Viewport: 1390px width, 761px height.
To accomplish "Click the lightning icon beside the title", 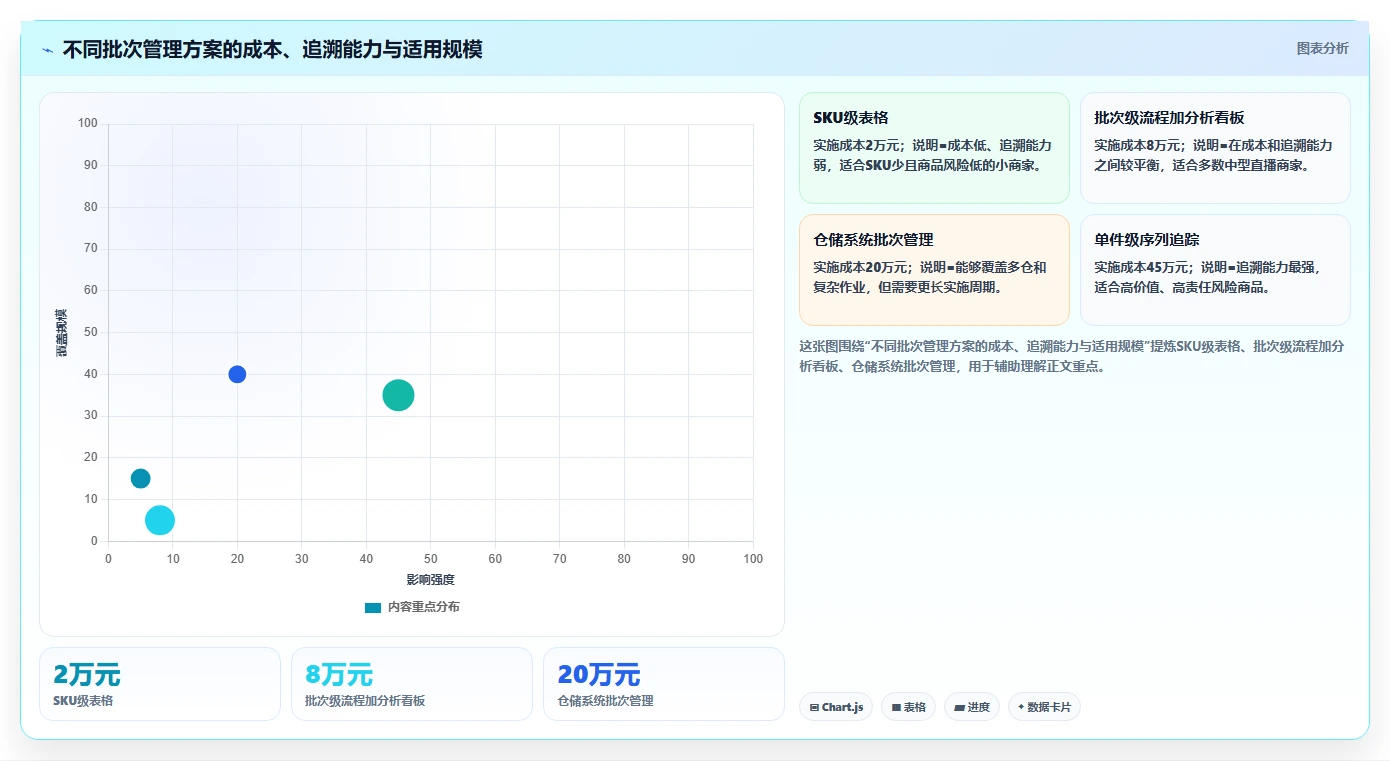I will [x=48, y=50].
